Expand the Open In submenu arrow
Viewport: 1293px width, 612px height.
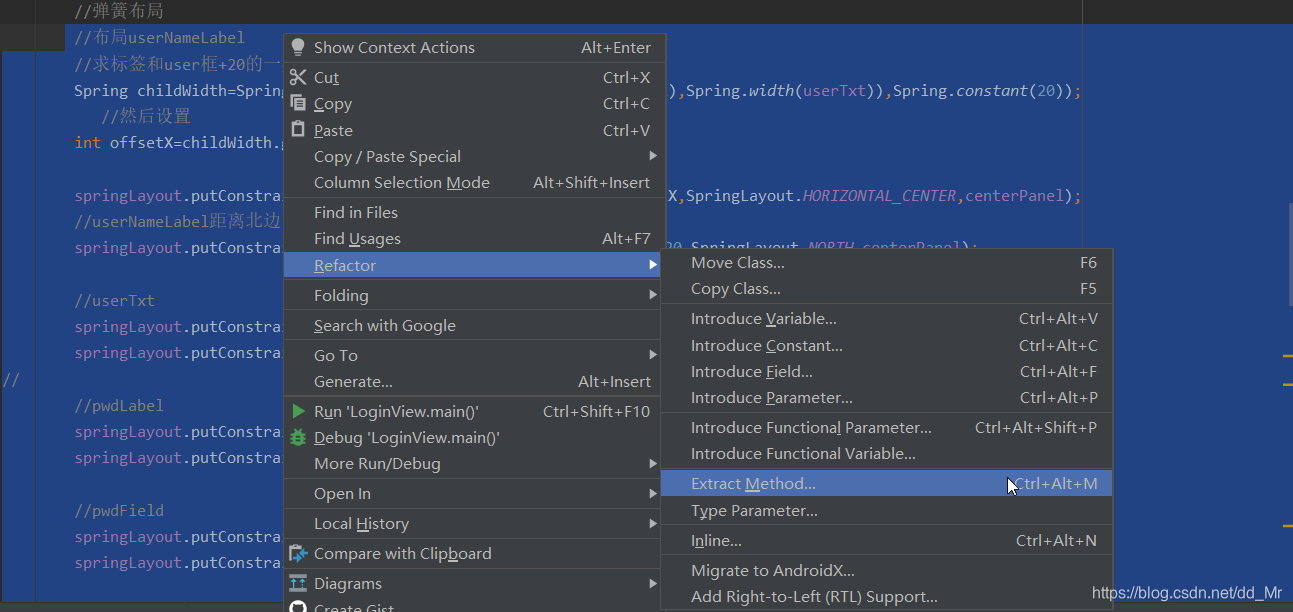tap(653, 493)
